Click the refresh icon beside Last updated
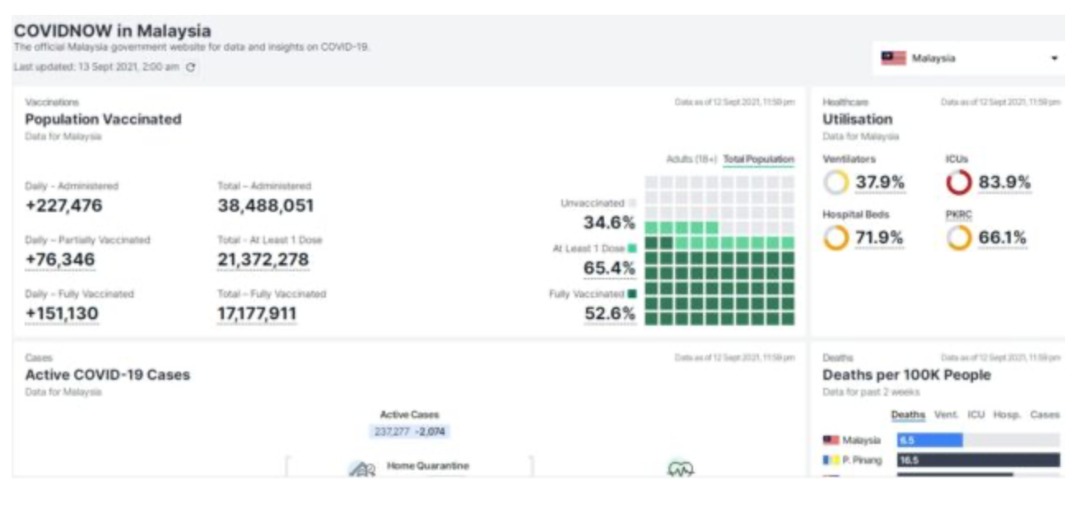The width and height of the screenshot is (1080, 508). pyautogui.click(x=191, y=67)
